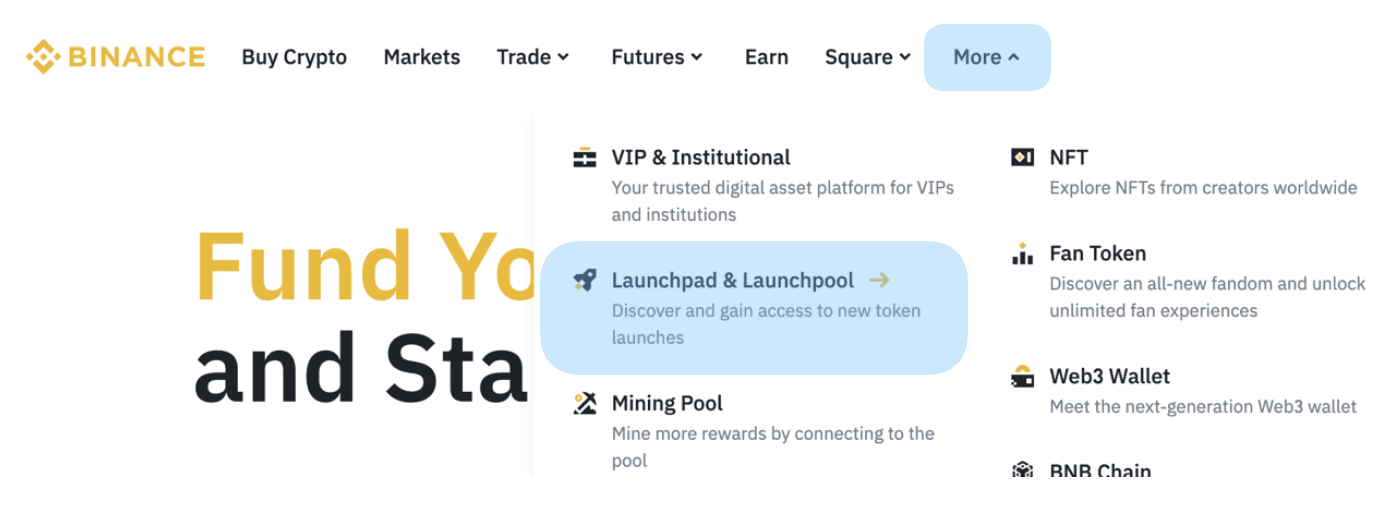Viewport: 1396px width, 520px height.
Task: Open Mining Pool title link
Action: click(667, 404)
